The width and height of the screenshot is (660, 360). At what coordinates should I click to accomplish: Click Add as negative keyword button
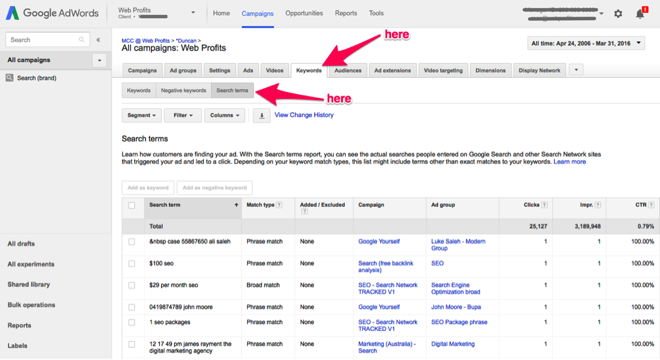pyautogui.click(x=215, y=188)
